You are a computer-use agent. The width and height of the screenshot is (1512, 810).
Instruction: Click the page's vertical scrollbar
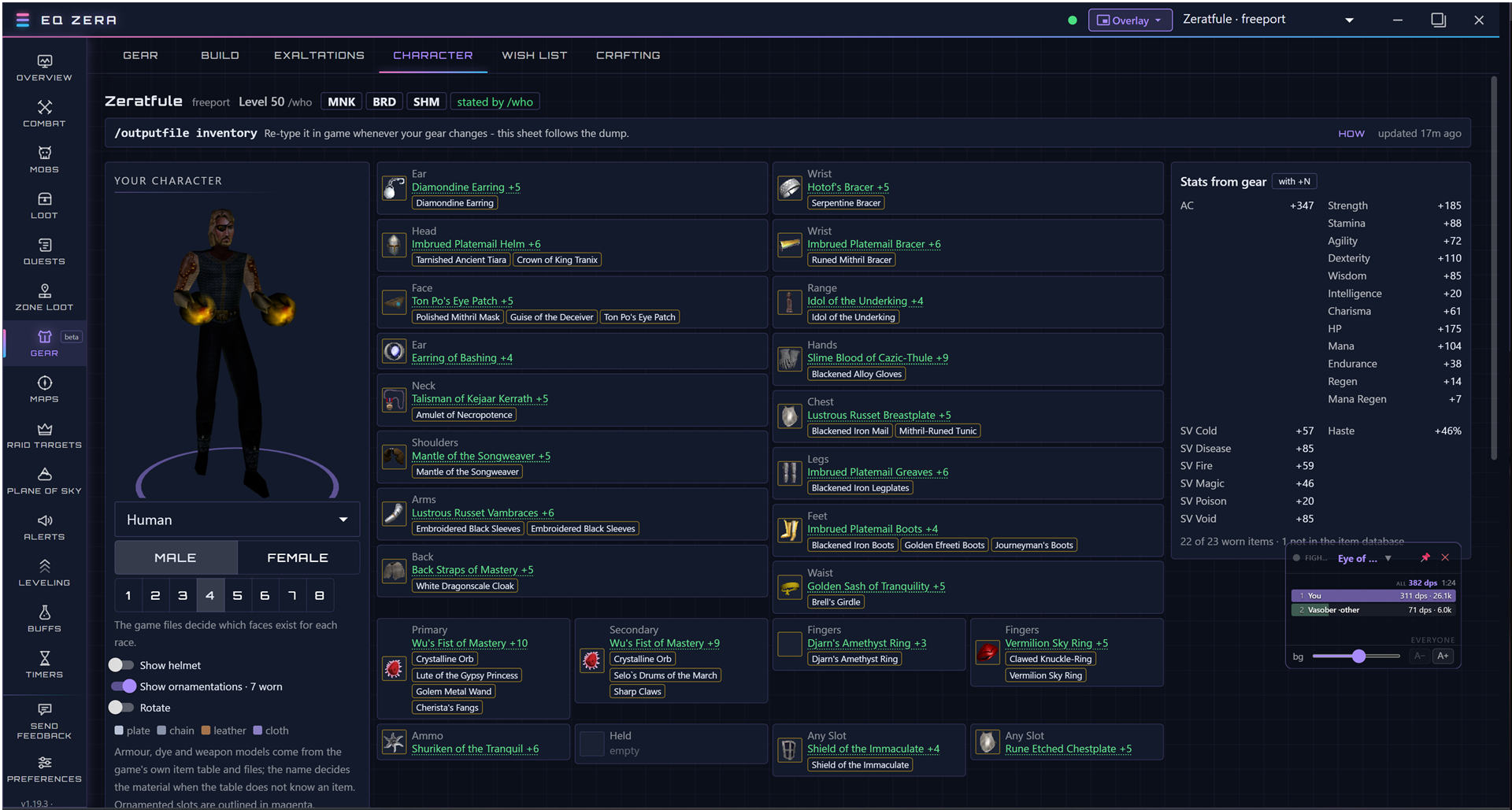point(1493,268)
